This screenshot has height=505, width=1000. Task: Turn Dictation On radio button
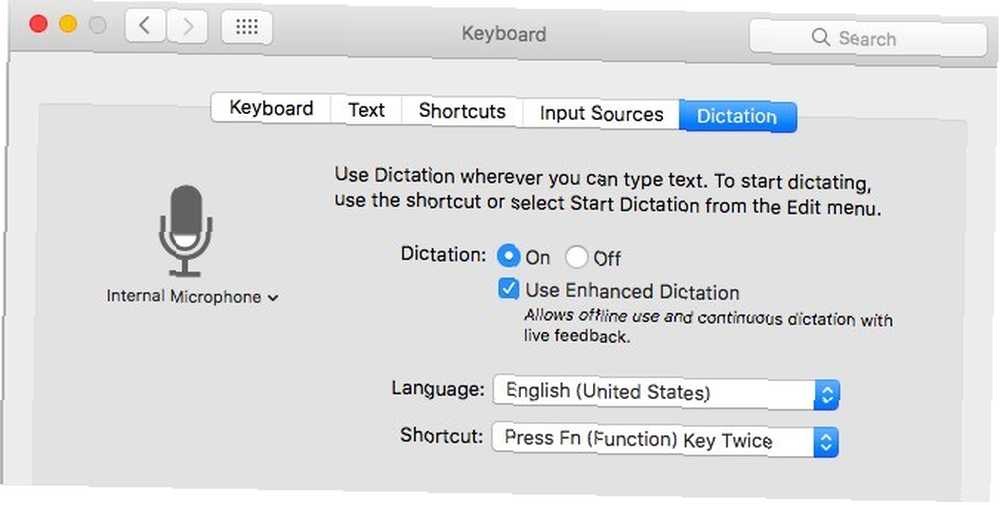508,256
